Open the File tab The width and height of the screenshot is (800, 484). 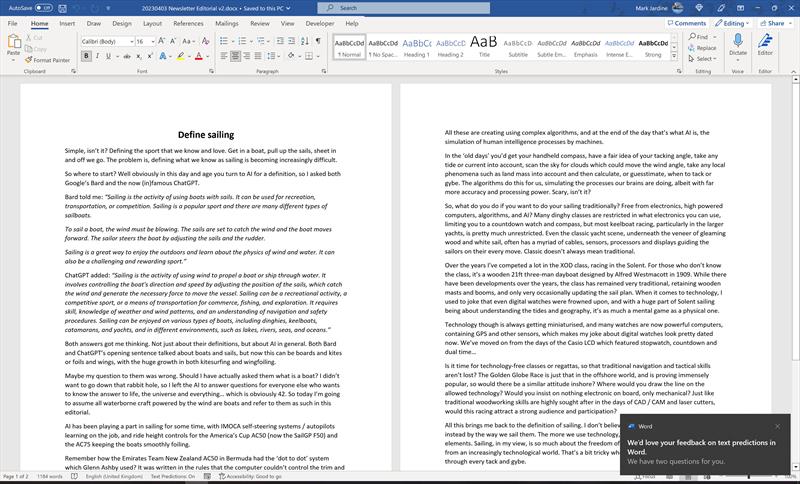pyautogui.click(x=13, y=23)
